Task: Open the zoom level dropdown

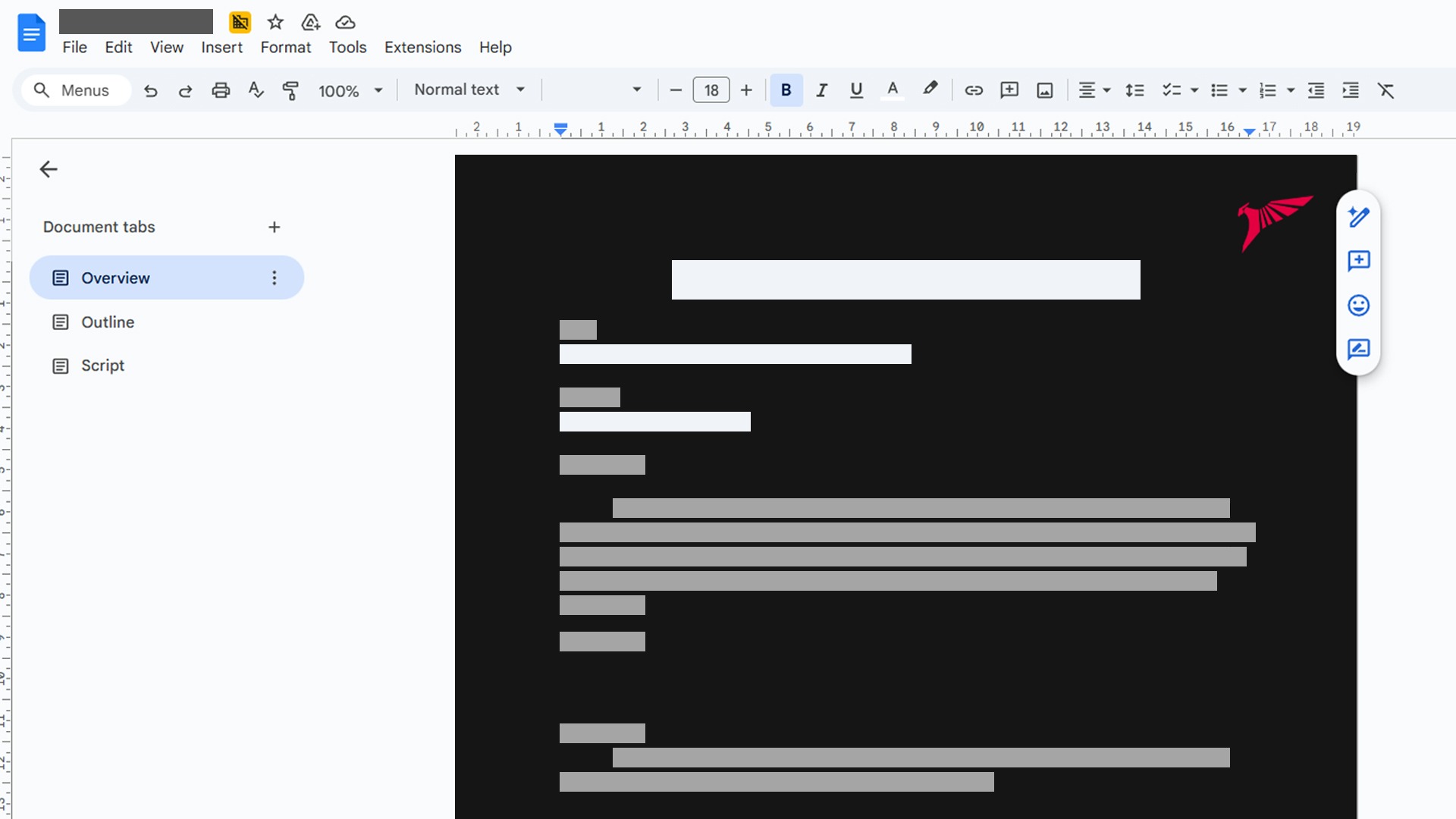Action: point(350,90)
